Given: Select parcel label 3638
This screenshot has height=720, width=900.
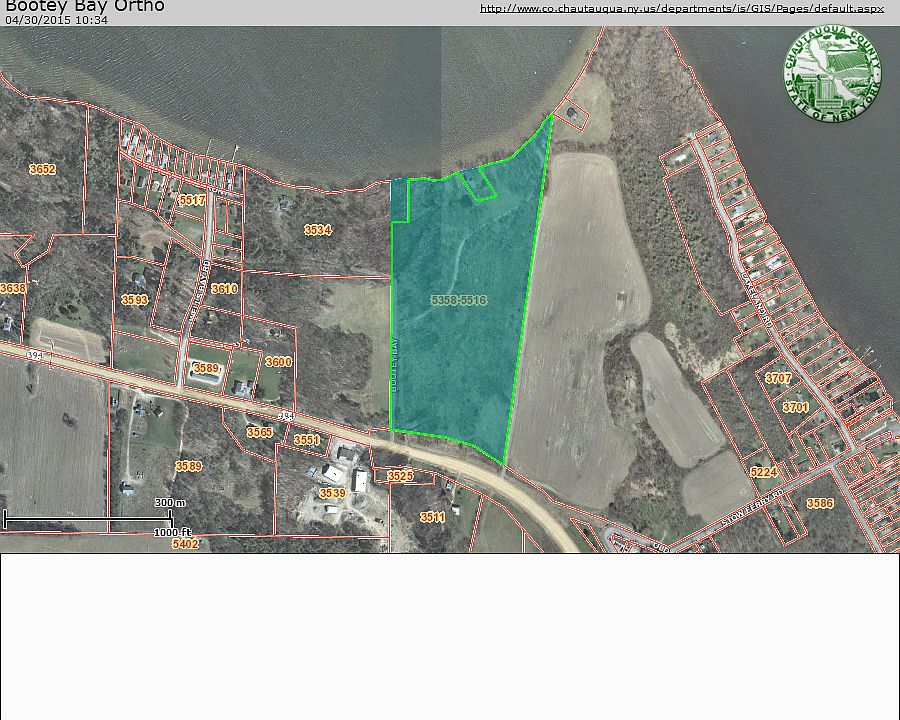Looking at the screenshot, I should click(x=13, y=288).
